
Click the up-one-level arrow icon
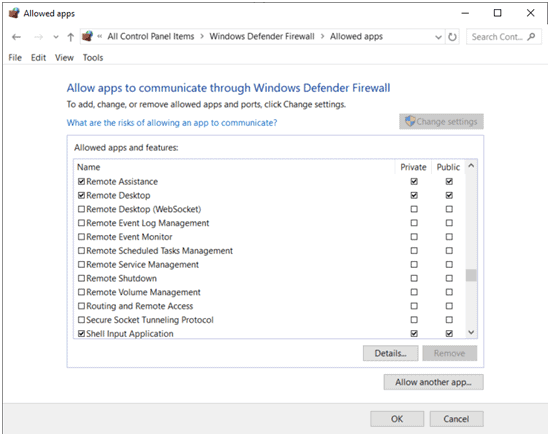point(71,37)
